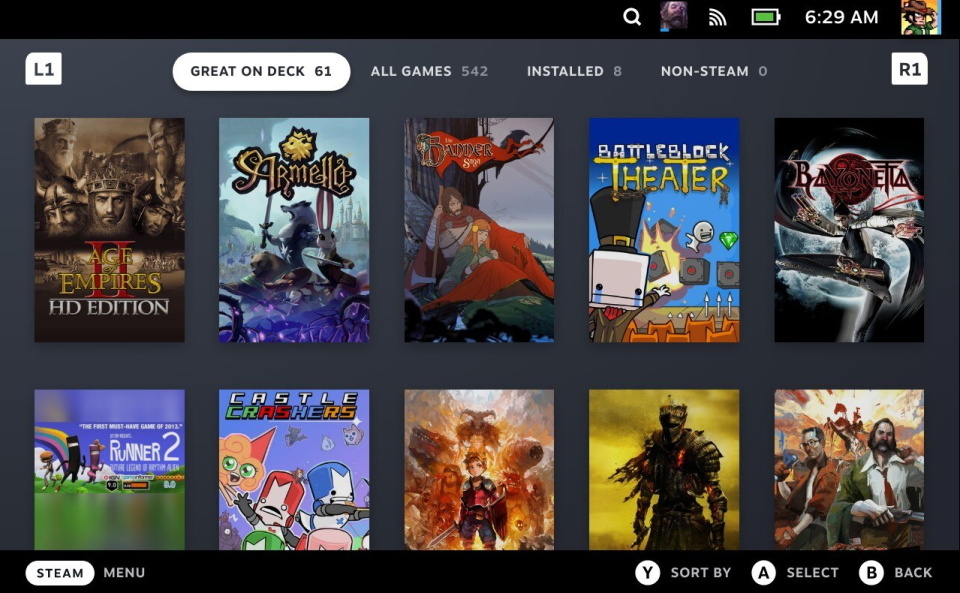960x593 pixels.
Task: Open BattleBlock Theater game cover
Action: click(x=664, y=229)
